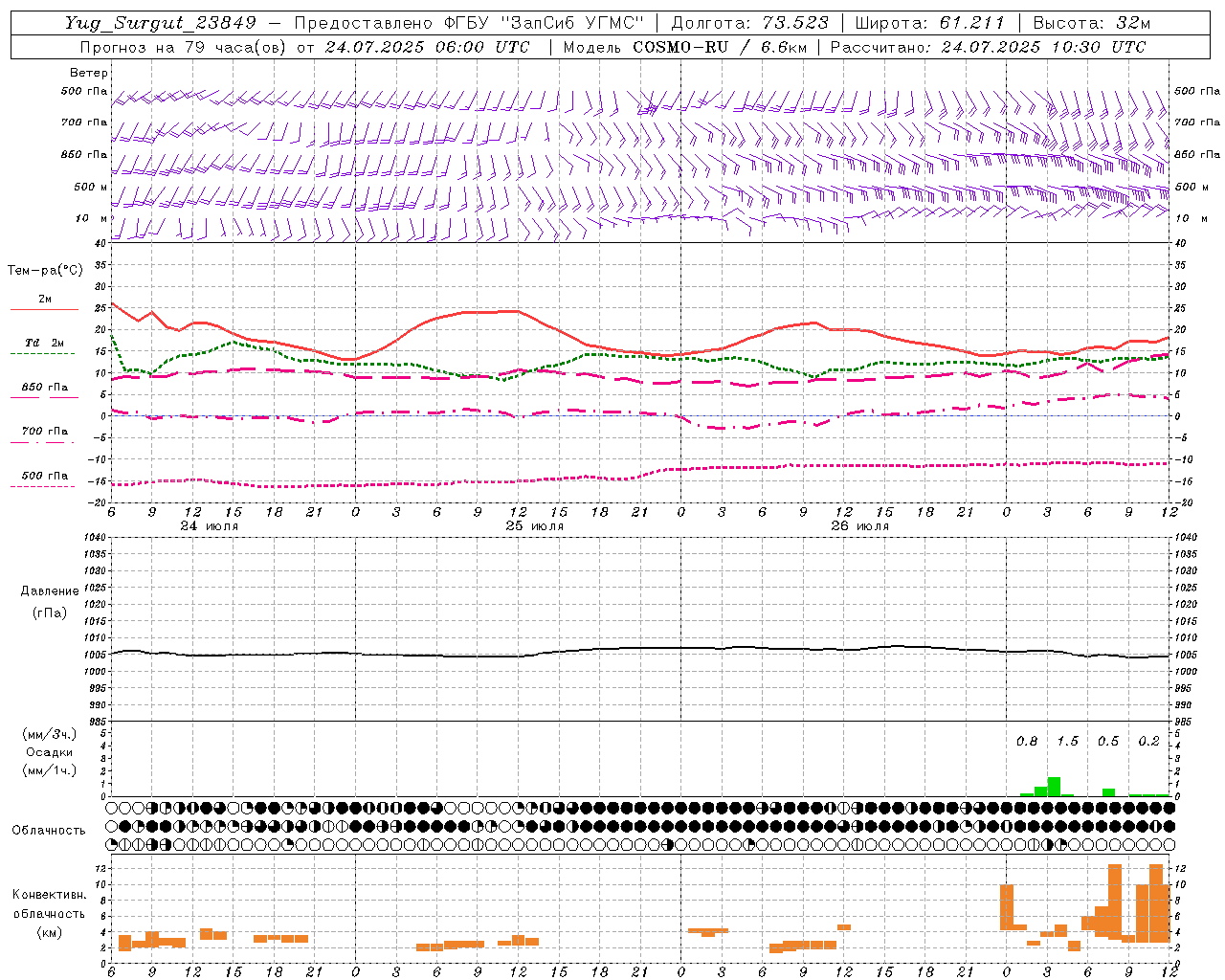Click the Тем-ра(°C) panel label
1225x980 pixels.
coord(45,271)
